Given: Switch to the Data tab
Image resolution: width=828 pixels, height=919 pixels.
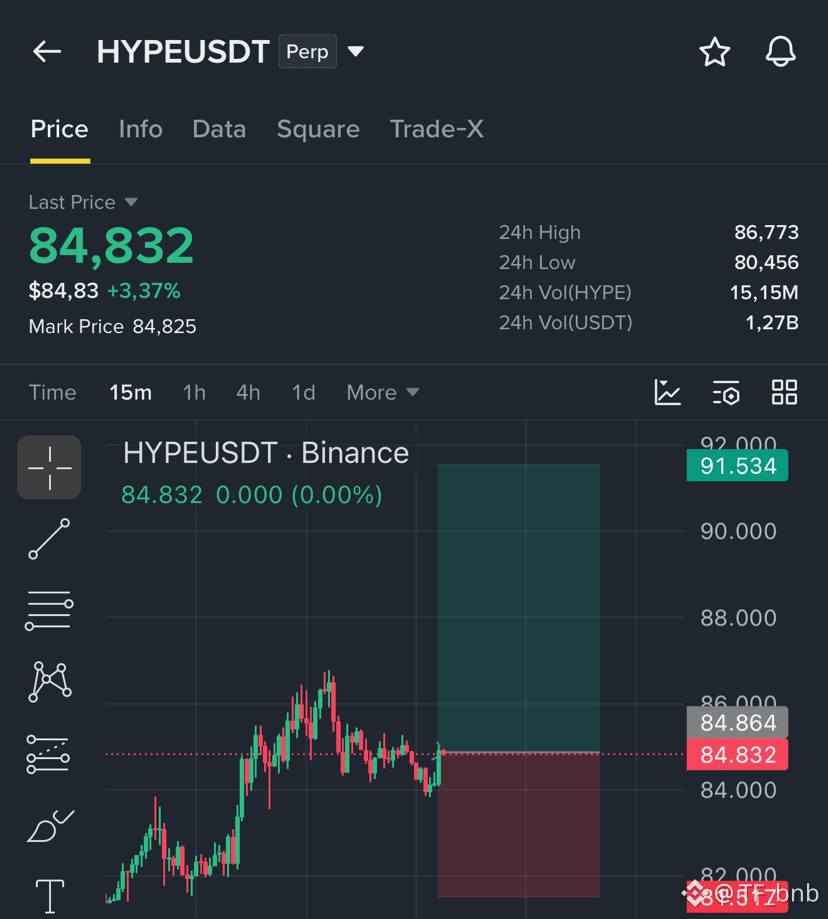Looking at the screenshot, I should 219,129.
